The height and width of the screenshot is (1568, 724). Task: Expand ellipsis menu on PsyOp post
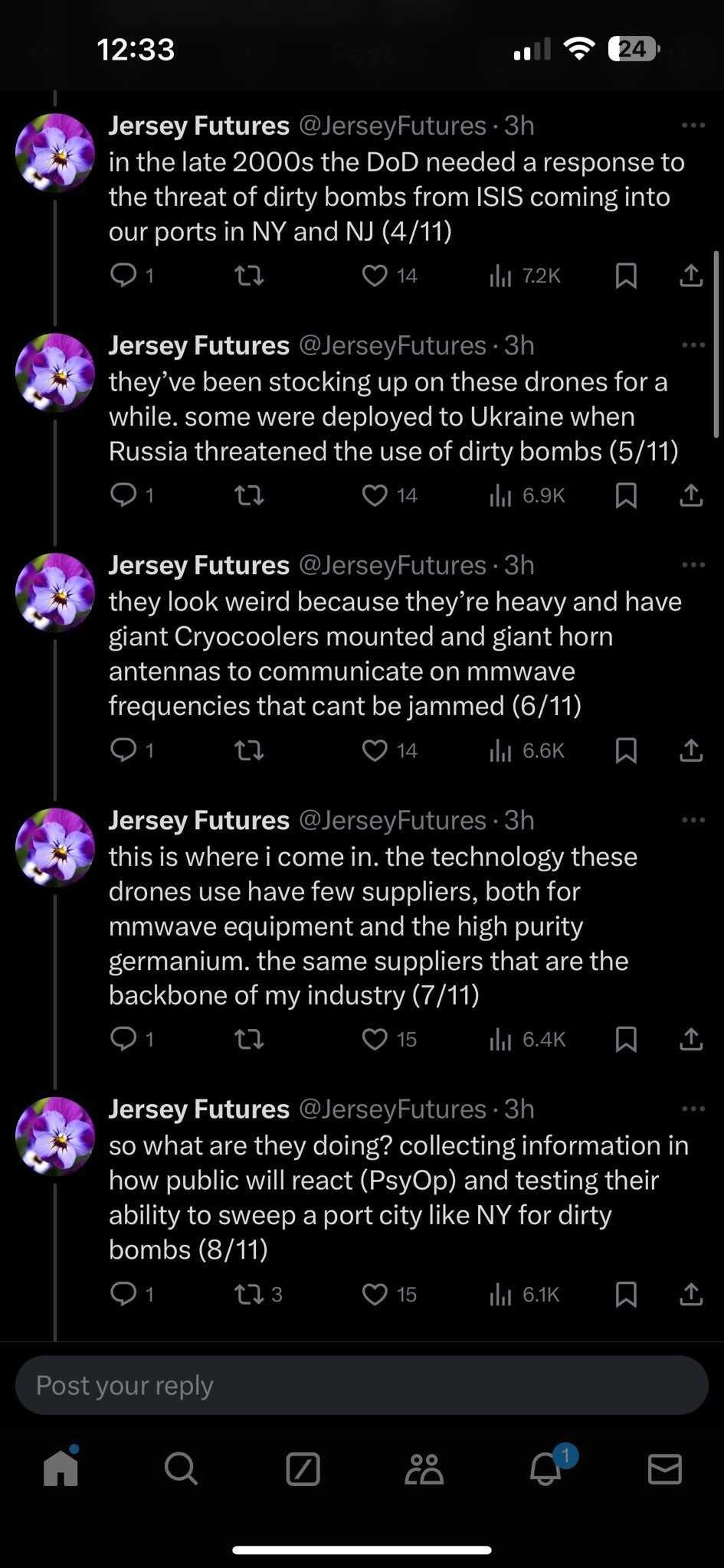tap(692, 1109)
